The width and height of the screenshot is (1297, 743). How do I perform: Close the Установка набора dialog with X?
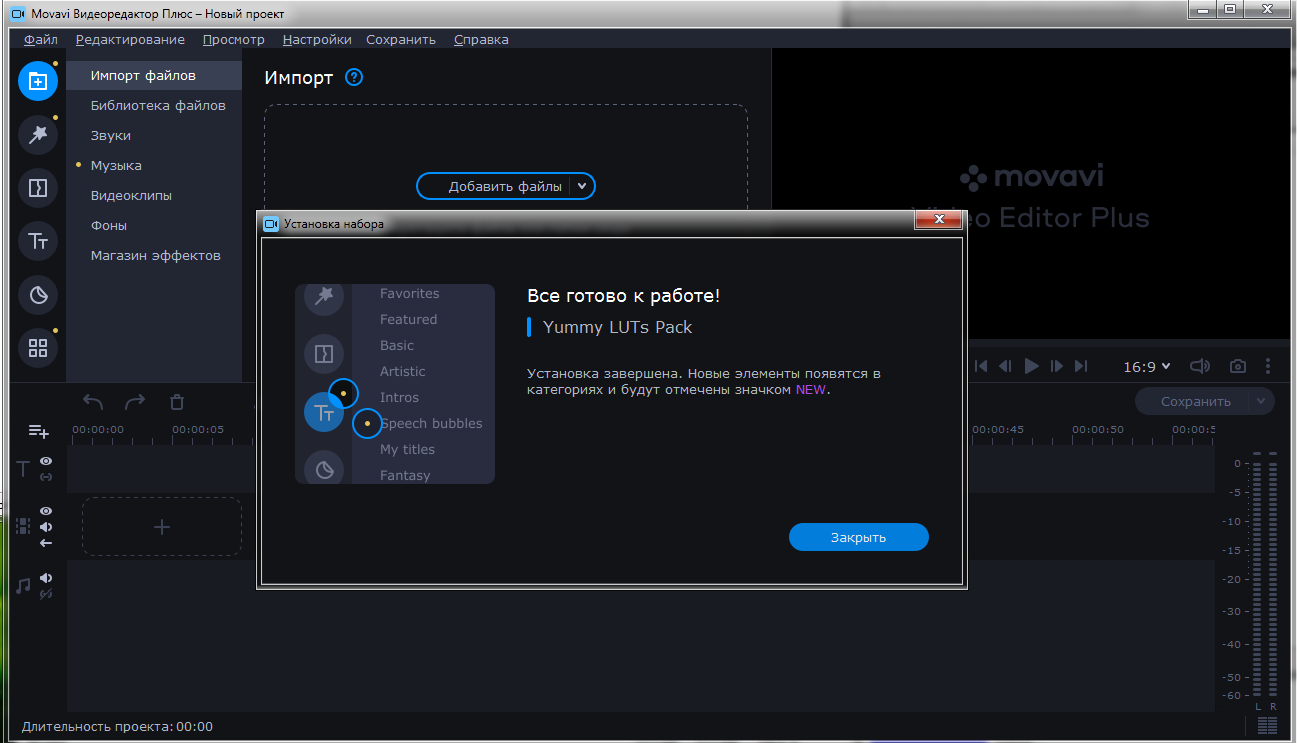(937, 218)
